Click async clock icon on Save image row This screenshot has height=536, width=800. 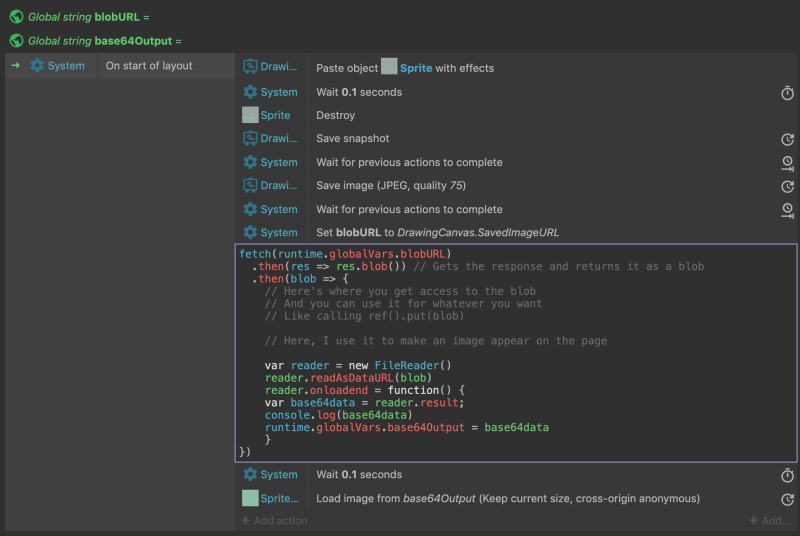point(787,187)
